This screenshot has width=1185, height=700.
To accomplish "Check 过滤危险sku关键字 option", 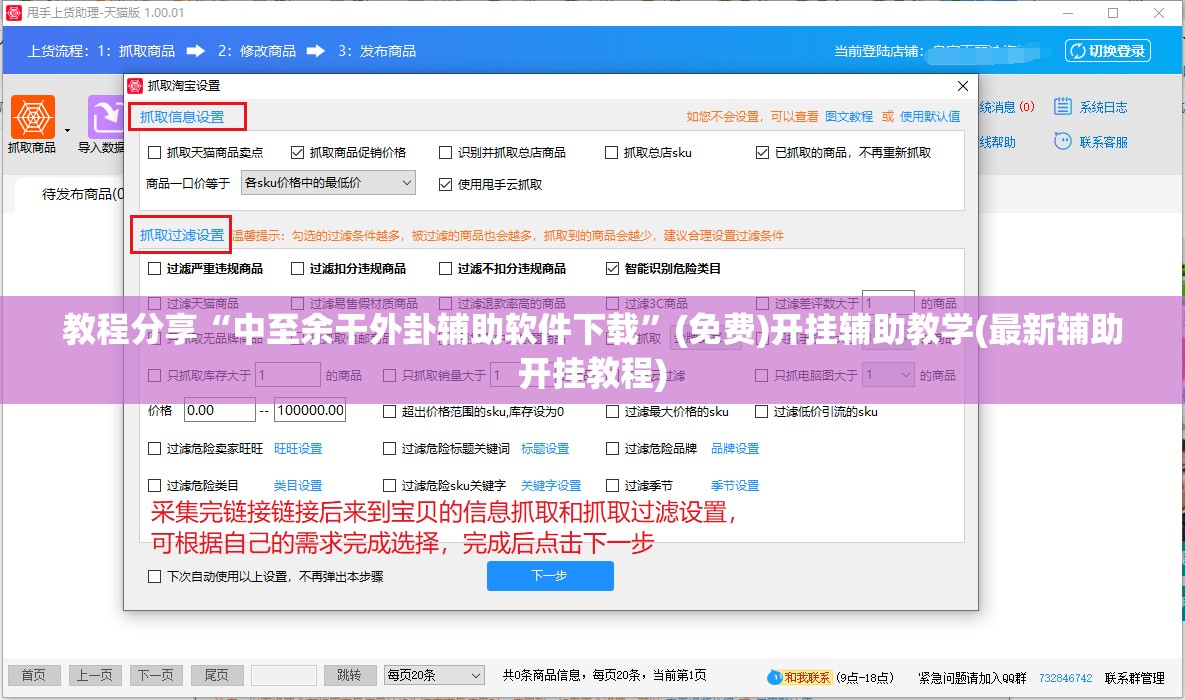I will (x=390, y=485).
